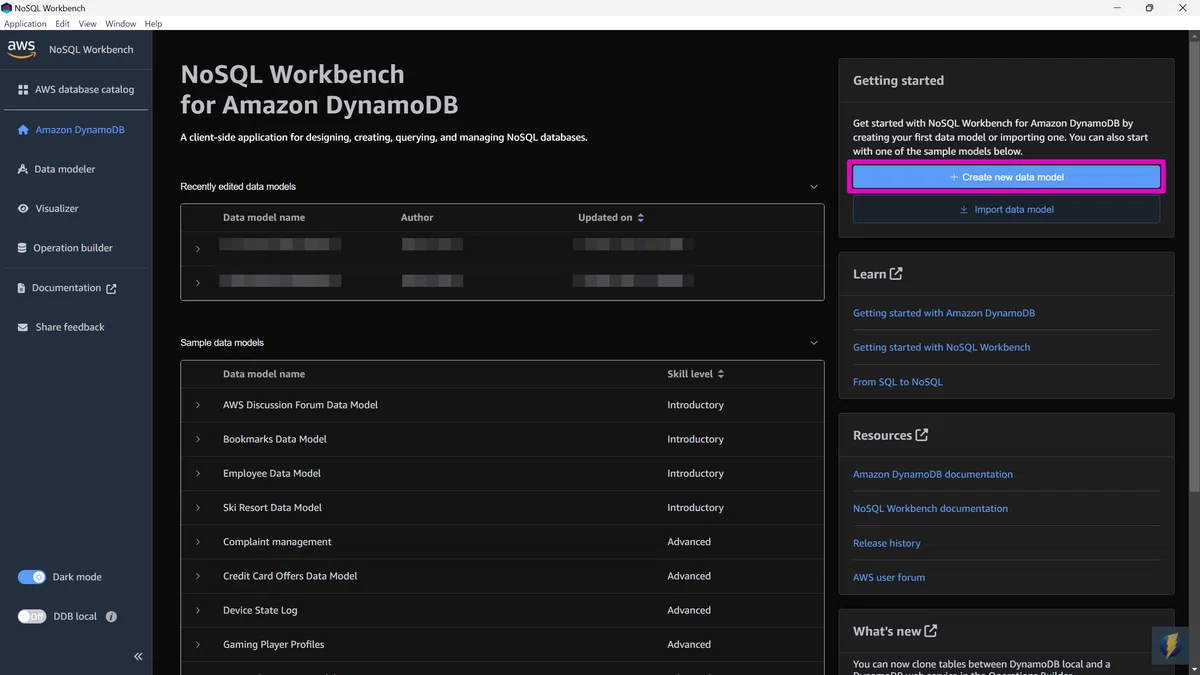
Task: Enable the DDB local switch
Action: 32,617
